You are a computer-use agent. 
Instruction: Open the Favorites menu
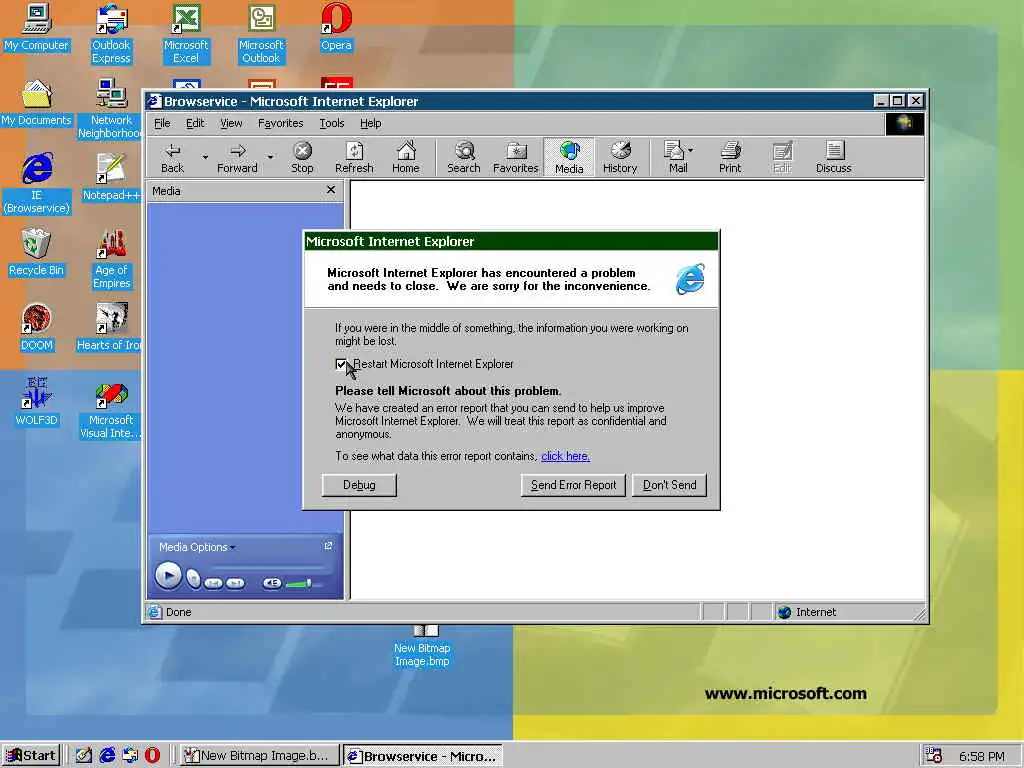click(x=280, y=123)
